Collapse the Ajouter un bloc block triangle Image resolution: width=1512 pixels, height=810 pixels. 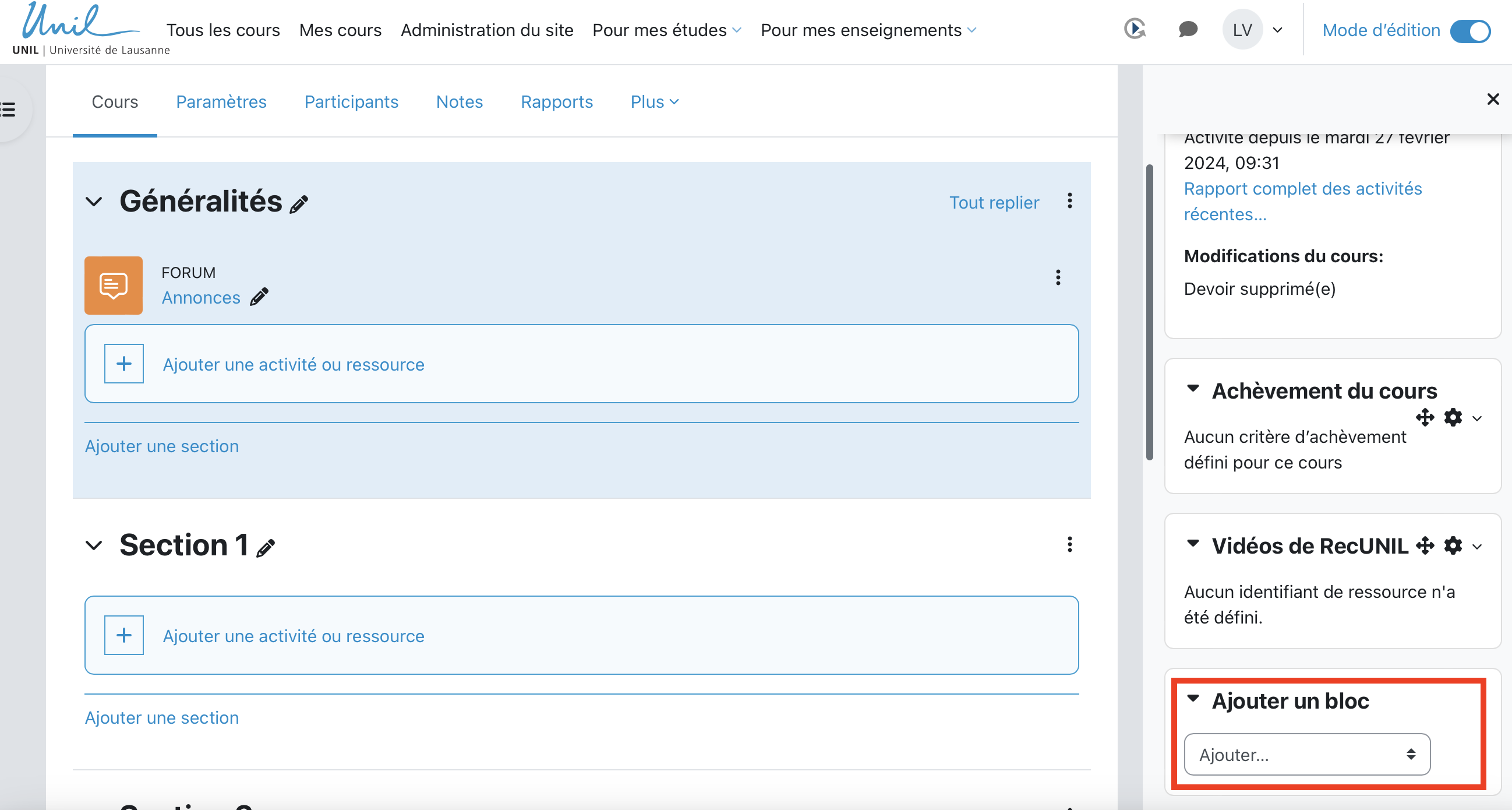point(1193,698)
